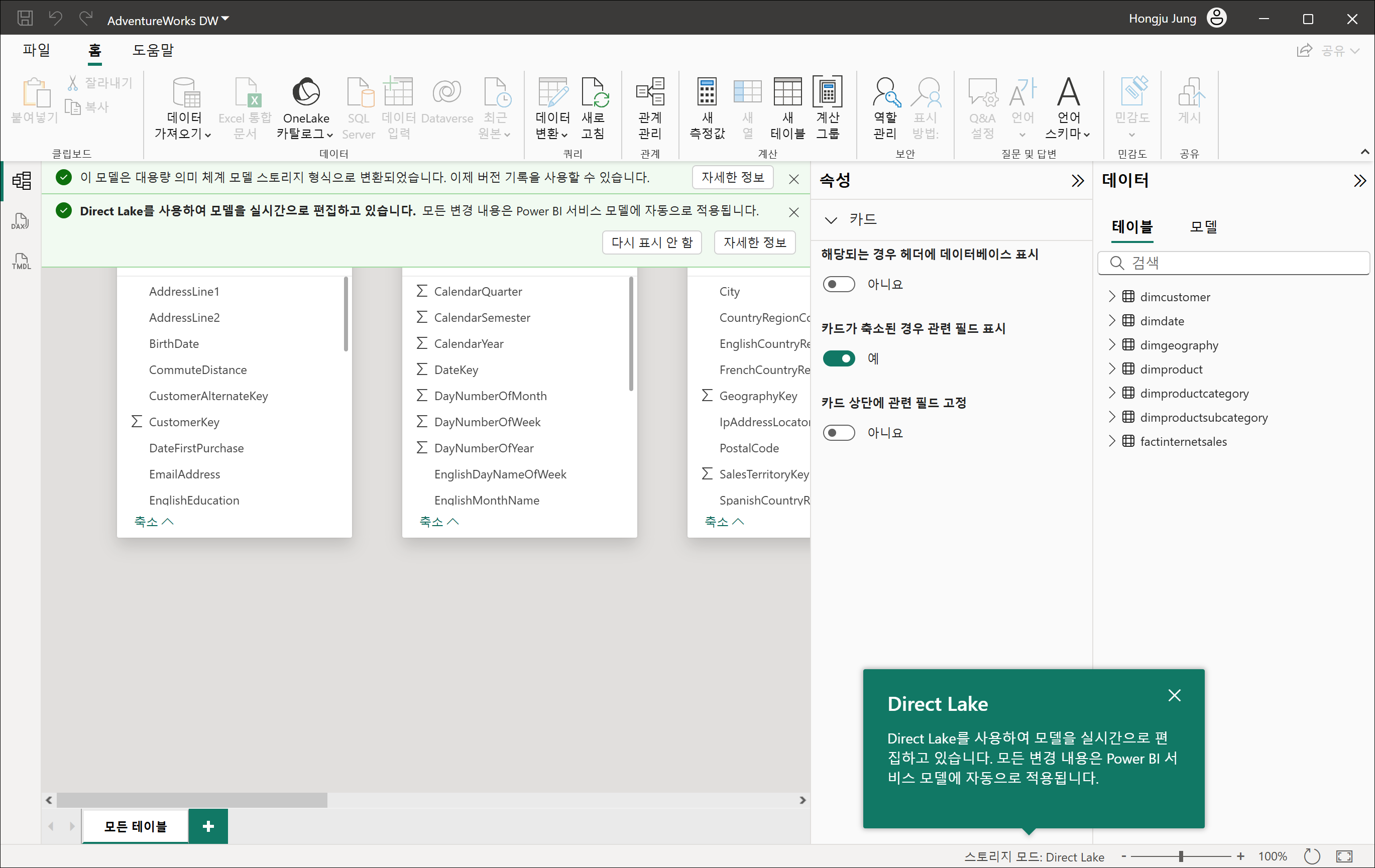
Task: Click the 검색 search field
Action: (1233, 263)
